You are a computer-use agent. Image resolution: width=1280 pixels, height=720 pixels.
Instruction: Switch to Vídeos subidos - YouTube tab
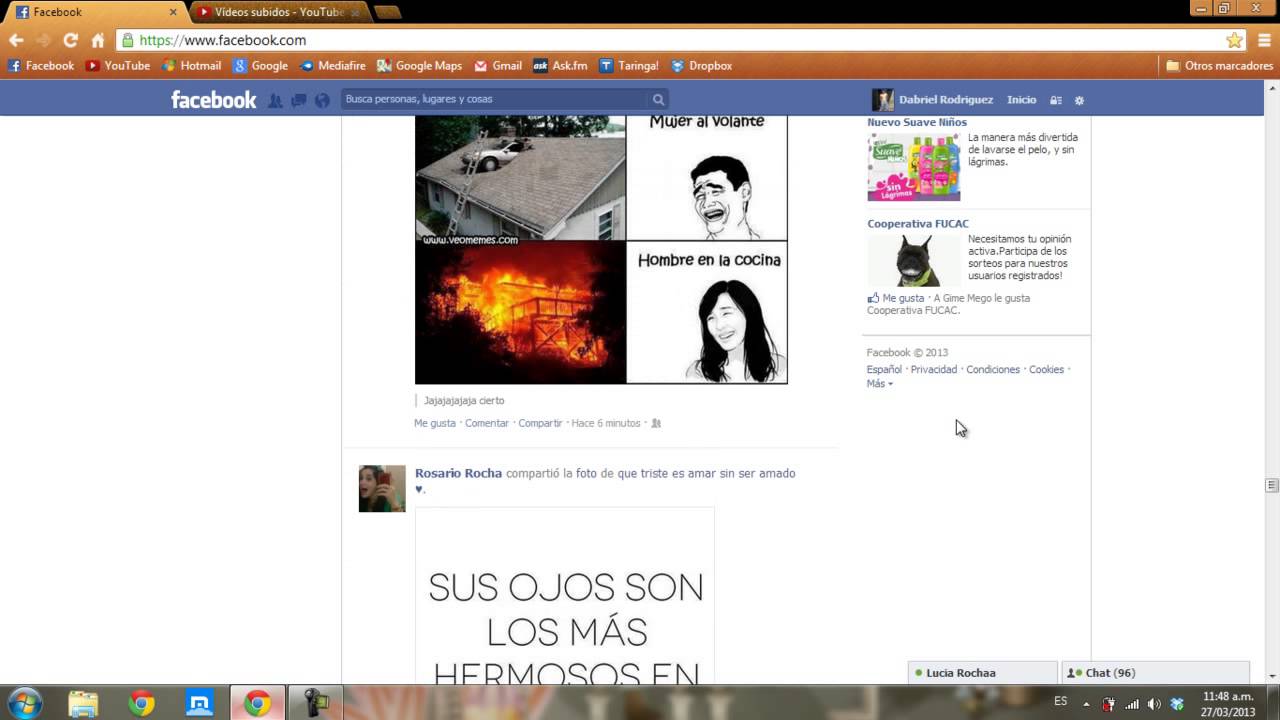tap(279, 12)
